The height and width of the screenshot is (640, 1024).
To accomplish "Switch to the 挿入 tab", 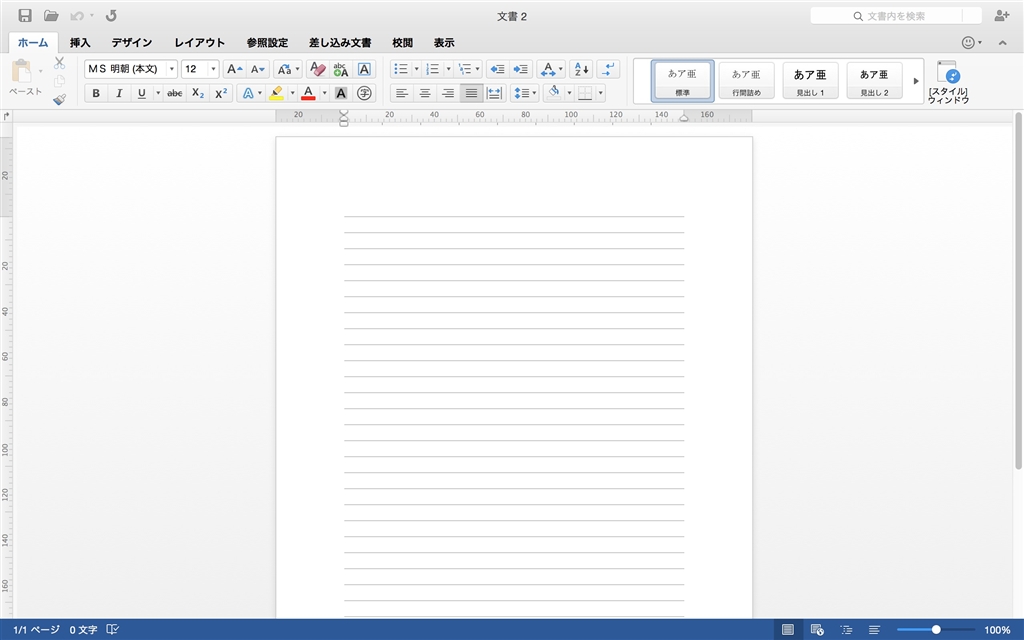I will [80, 43].
